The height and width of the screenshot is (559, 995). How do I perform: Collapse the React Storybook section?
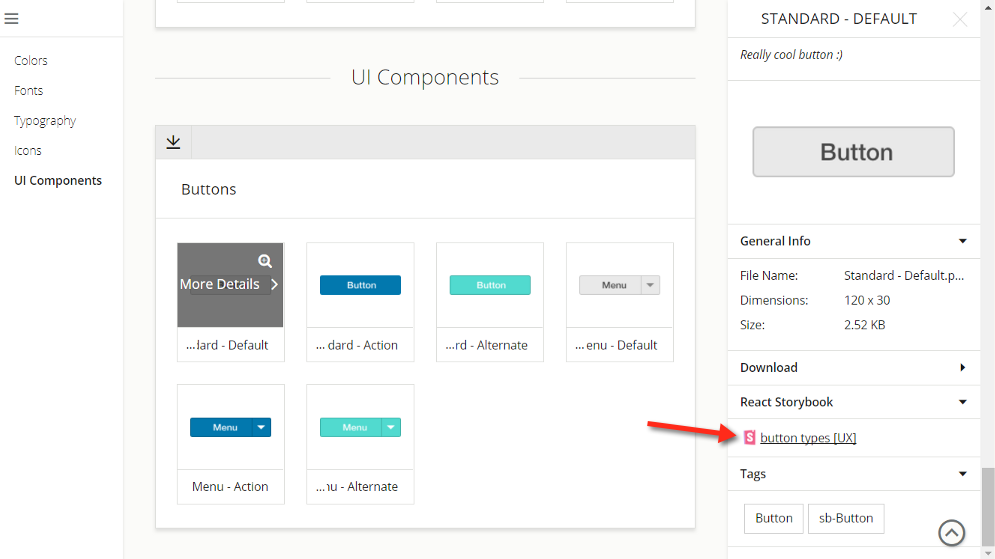[x=962, y=402]
